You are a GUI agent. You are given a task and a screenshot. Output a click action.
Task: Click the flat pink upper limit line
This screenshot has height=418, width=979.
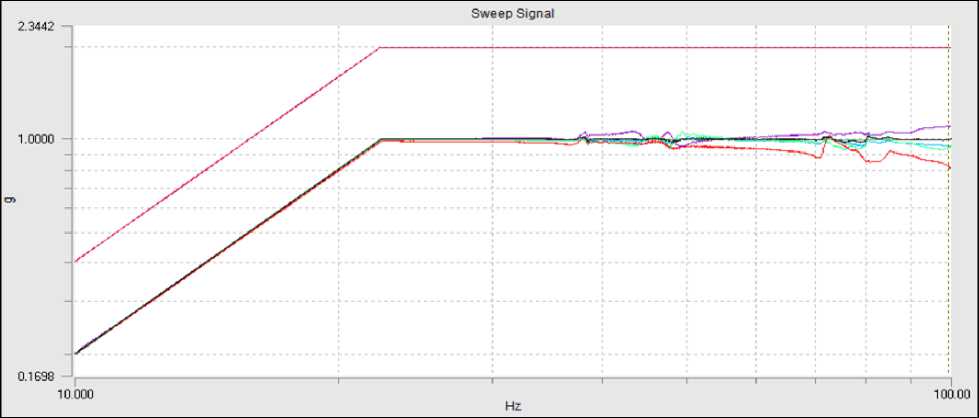[665, 47]
